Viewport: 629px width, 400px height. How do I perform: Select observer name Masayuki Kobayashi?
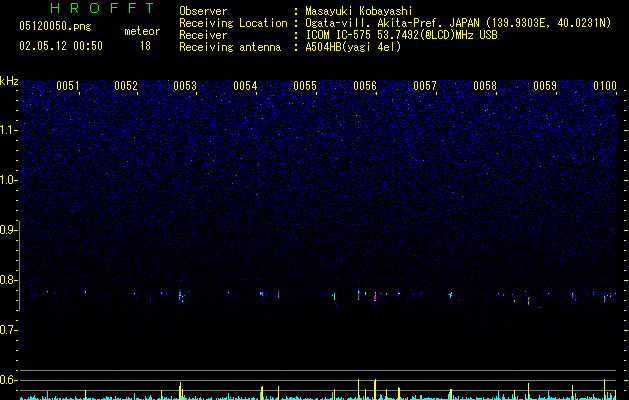point(358,11)
